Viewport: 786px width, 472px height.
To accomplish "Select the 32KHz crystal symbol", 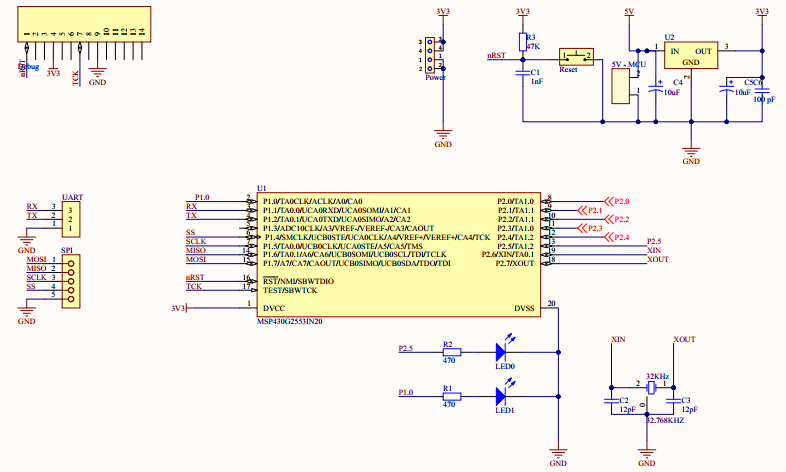I will coord(651,387).
